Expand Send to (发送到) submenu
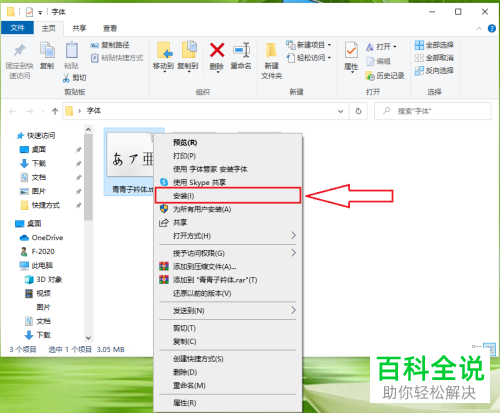500x413 pixels. coord(228,311)
